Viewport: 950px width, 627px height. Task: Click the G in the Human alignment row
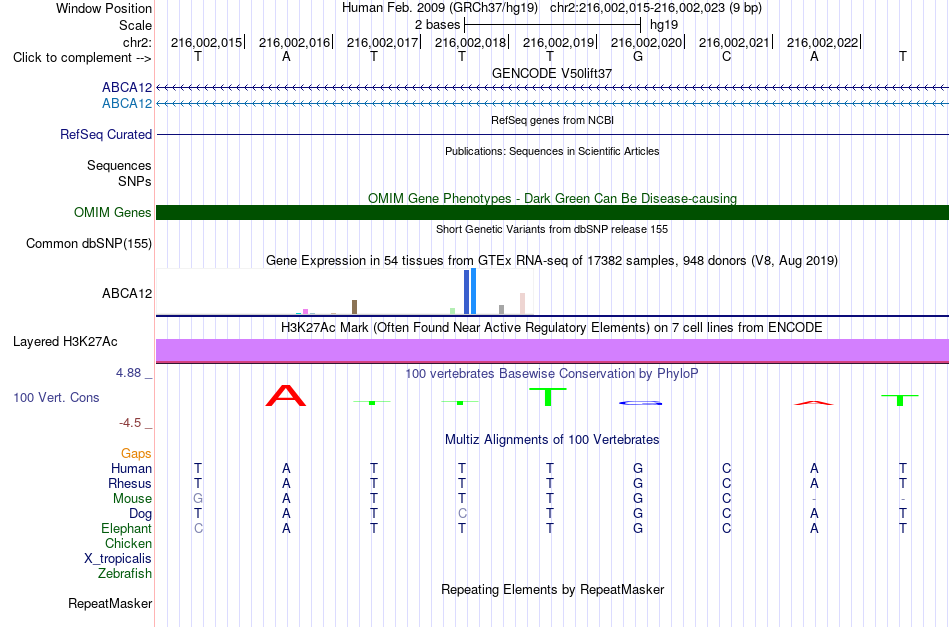pyautogui.click(x=638, y=468)
